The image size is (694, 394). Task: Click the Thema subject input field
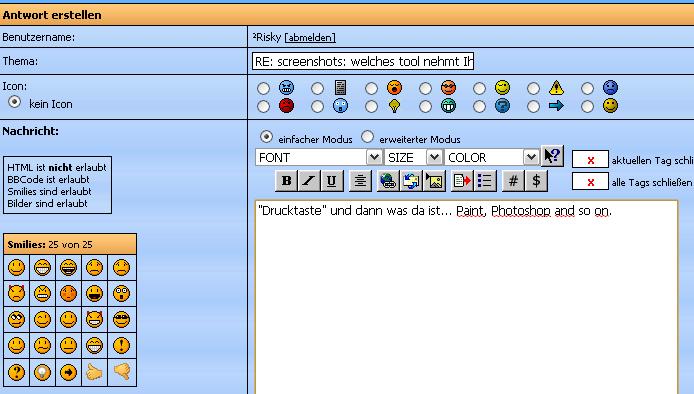(363, 61)
